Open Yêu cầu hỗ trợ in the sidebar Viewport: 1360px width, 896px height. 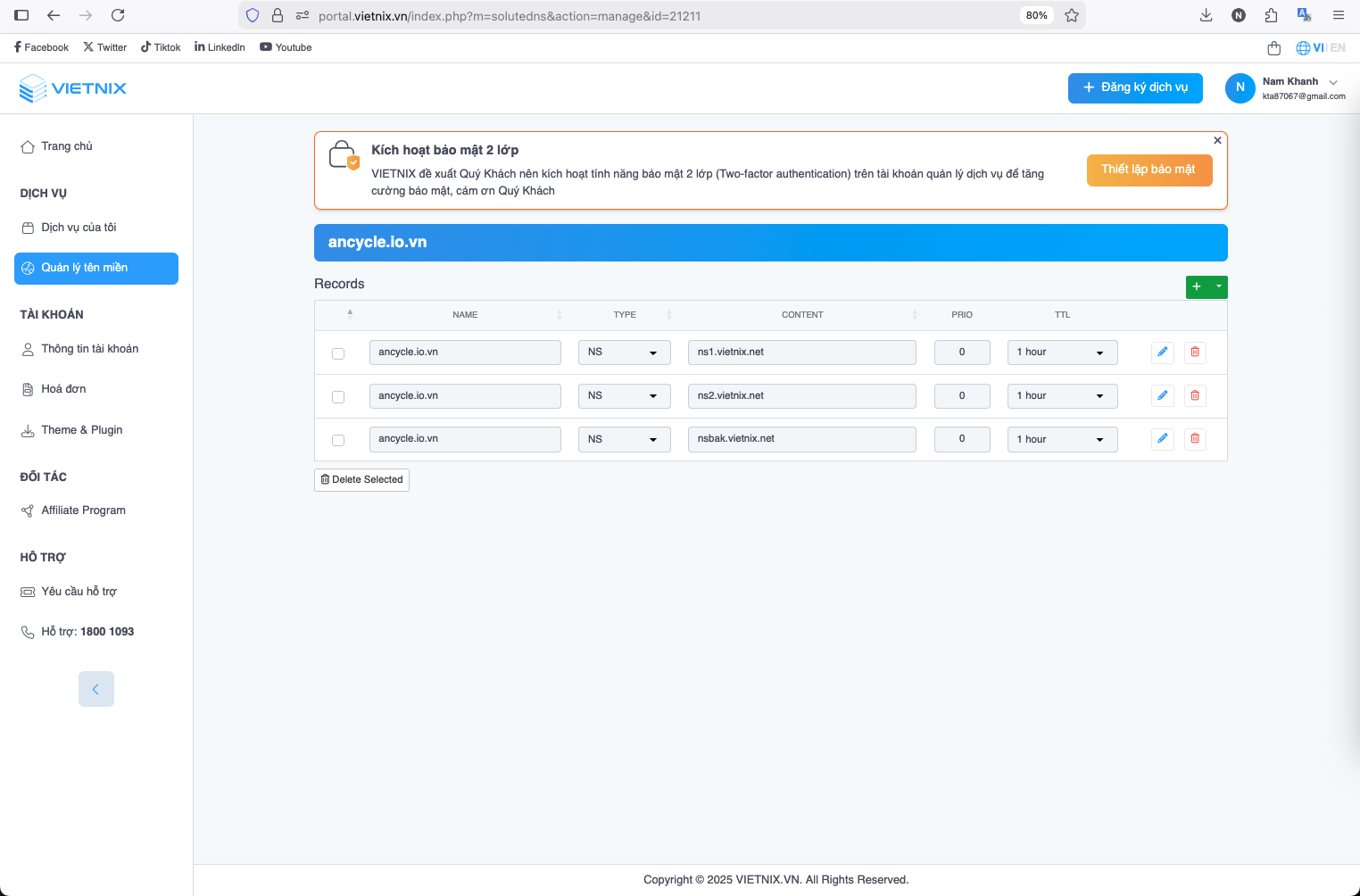click(x=79, y=592)
